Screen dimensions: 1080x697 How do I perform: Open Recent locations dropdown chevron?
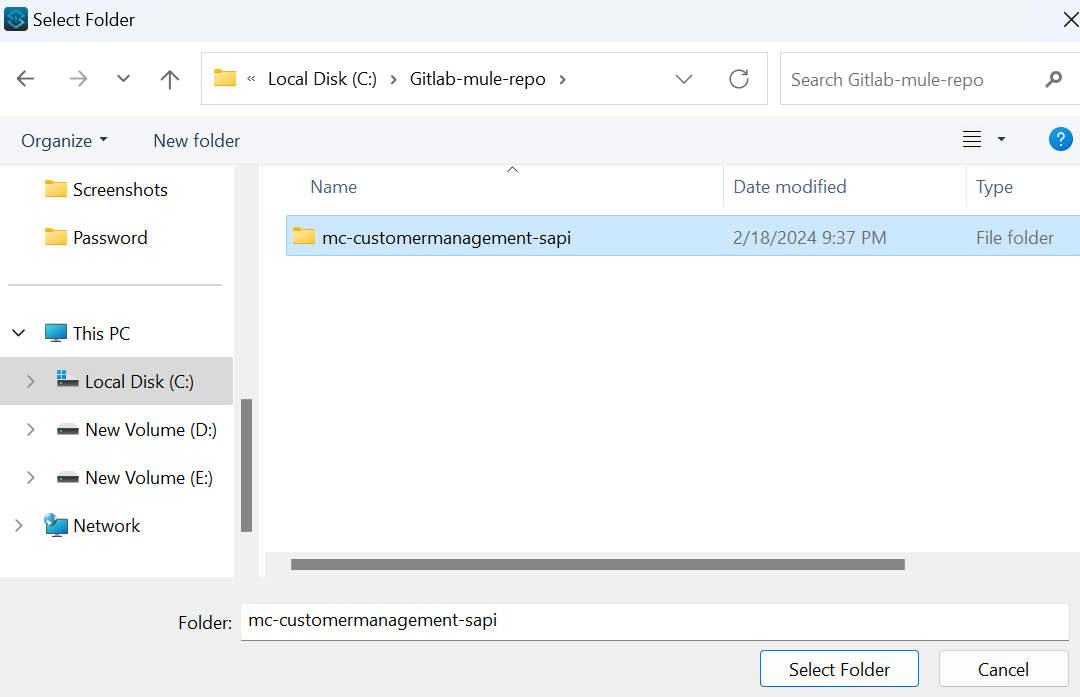pos(123,79)
